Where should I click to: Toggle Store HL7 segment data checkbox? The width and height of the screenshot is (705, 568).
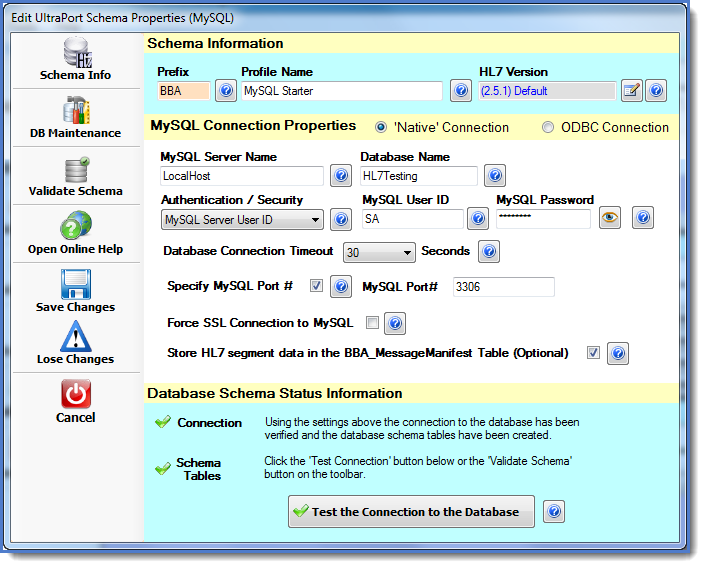593,353
